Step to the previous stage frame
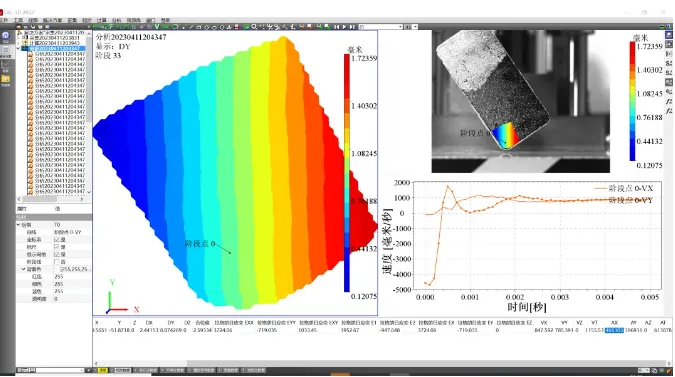 pyautogui.click(x=336, y=27)
